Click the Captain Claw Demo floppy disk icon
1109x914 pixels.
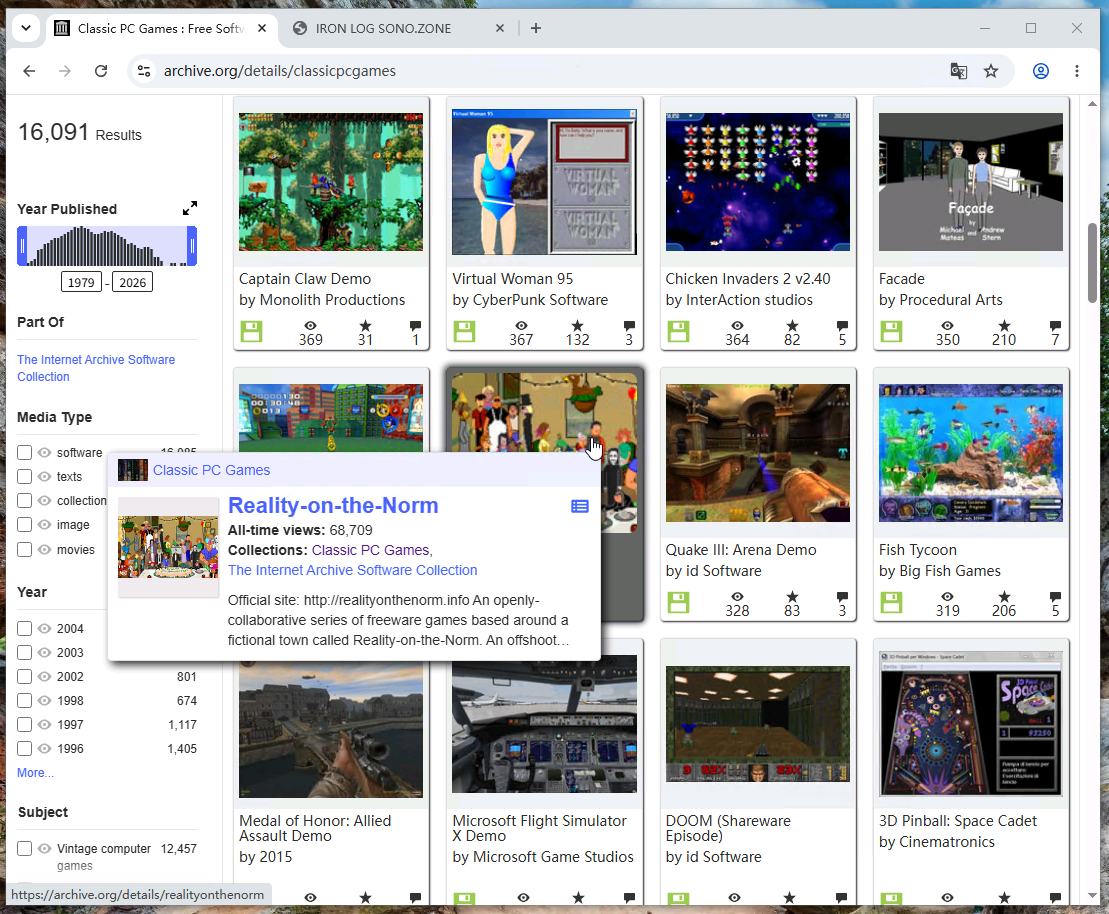point(251,332)
